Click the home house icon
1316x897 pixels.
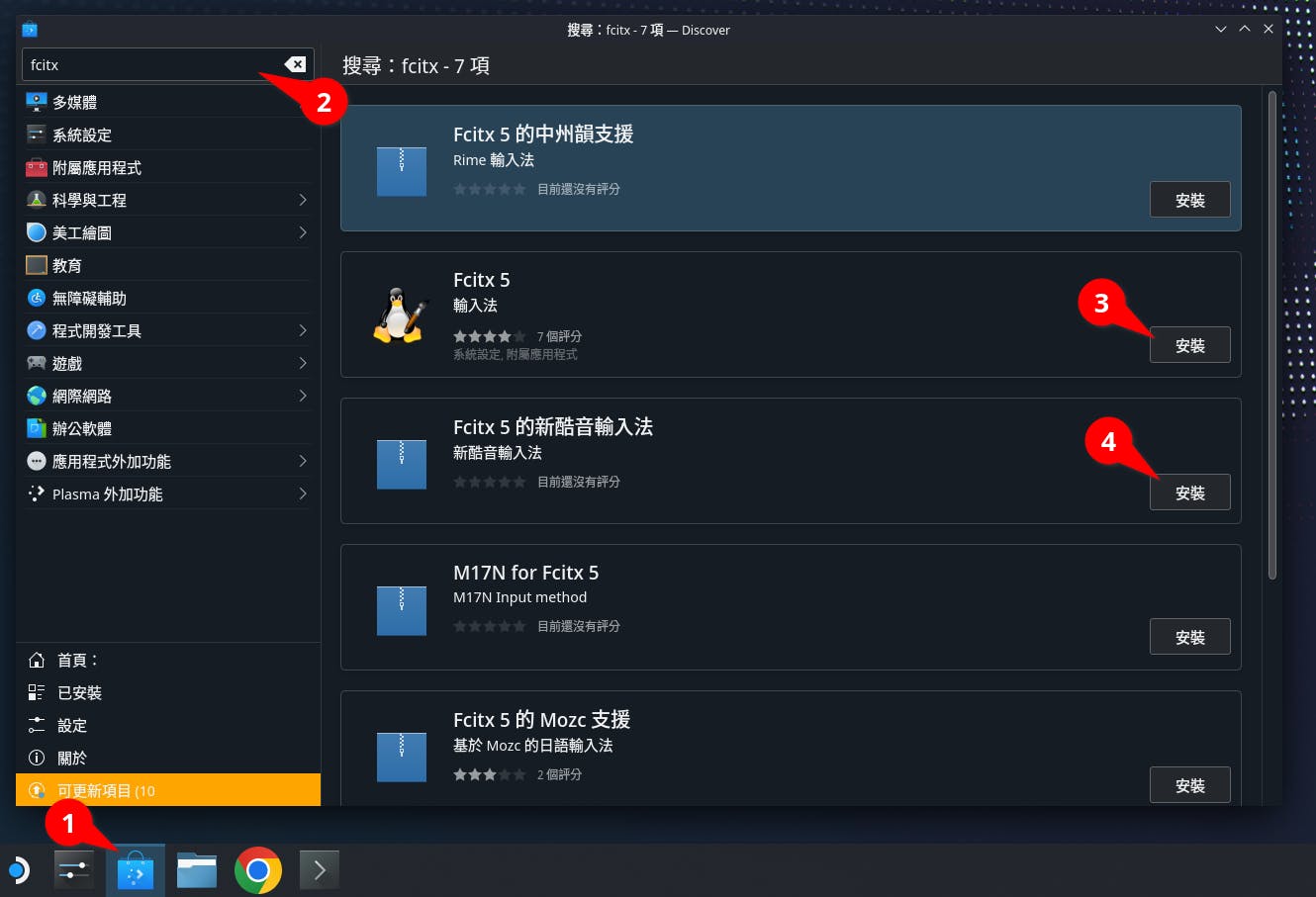[37, 660]
